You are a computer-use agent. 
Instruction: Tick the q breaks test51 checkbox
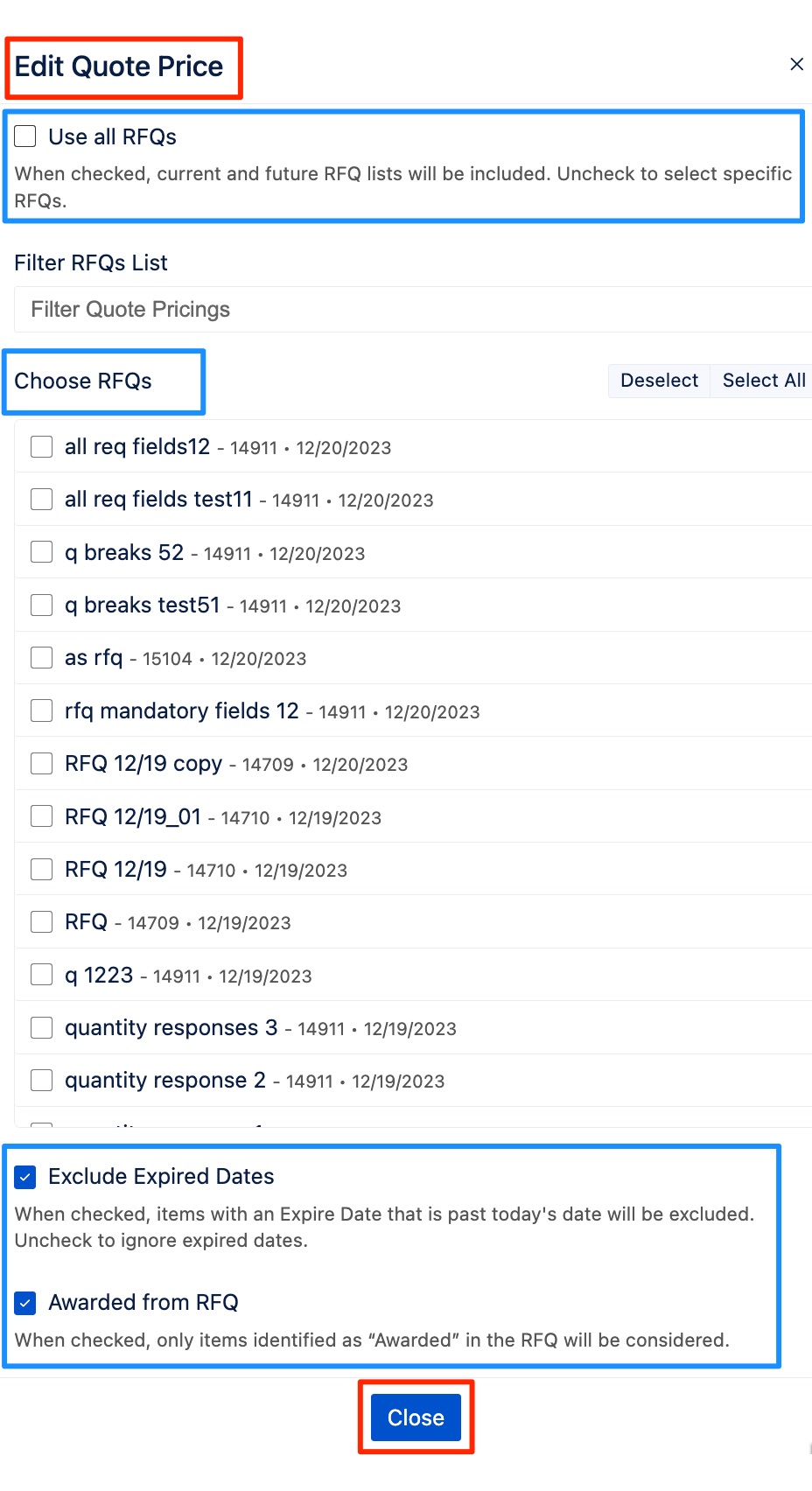pos(41,605)
